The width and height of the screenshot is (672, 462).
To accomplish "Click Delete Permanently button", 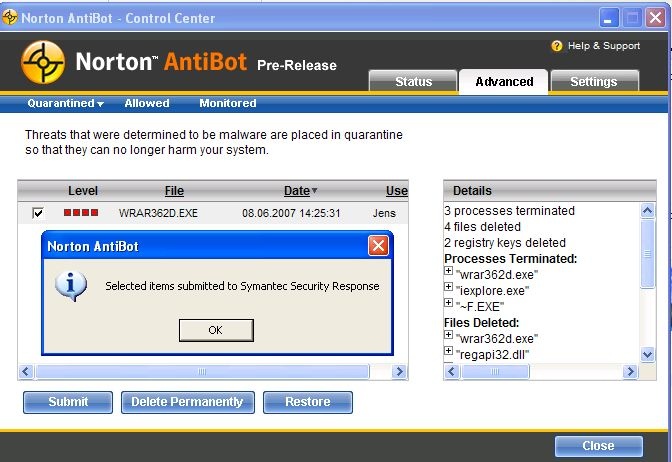I will coord(187,402).
